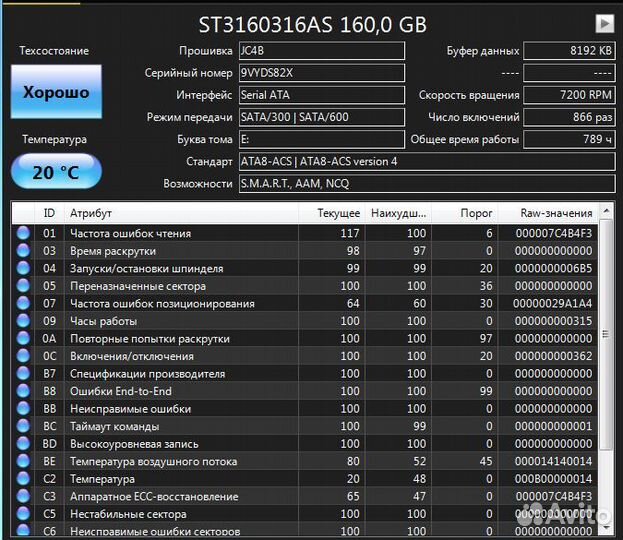The image size is (623, 540).
Task: Click status orb for attribute BC
Action: click(x=23, y=426)
